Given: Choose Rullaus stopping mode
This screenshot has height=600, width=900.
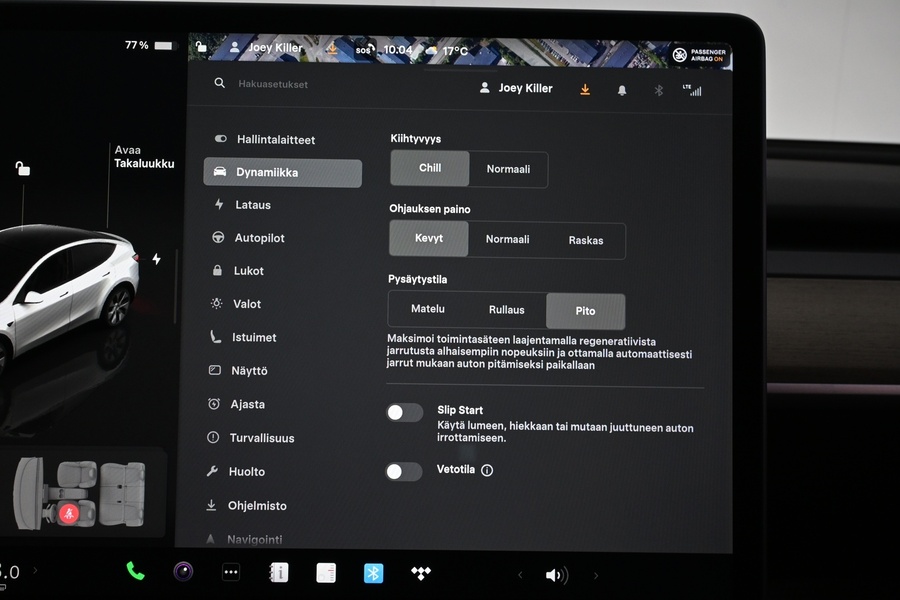Looking at the screenshot, I should 506,310.
